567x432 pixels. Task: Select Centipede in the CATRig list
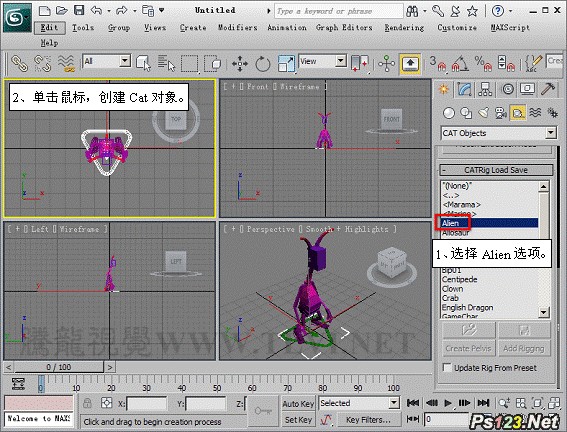459,279
